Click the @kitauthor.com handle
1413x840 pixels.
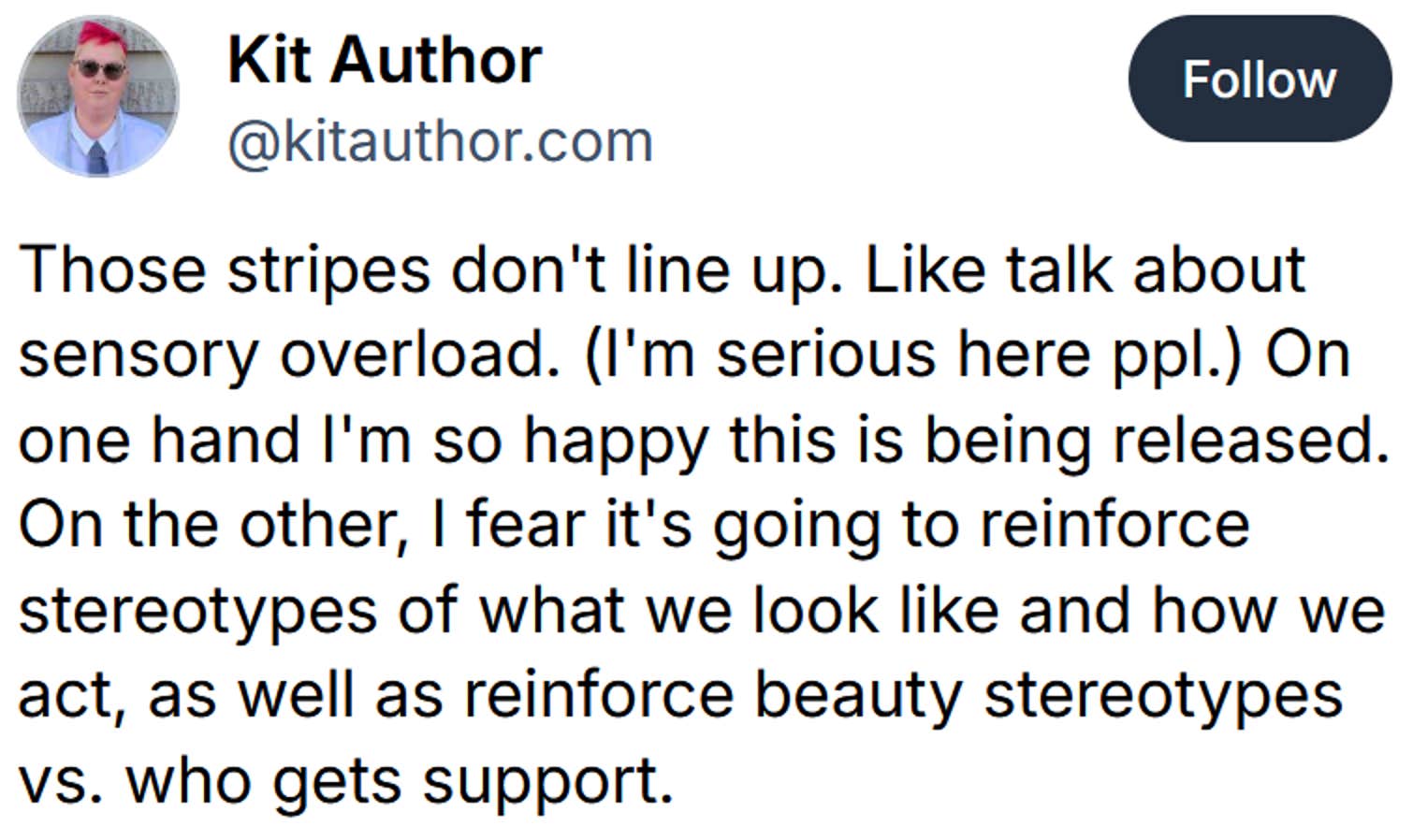click(x=440, y=142)
